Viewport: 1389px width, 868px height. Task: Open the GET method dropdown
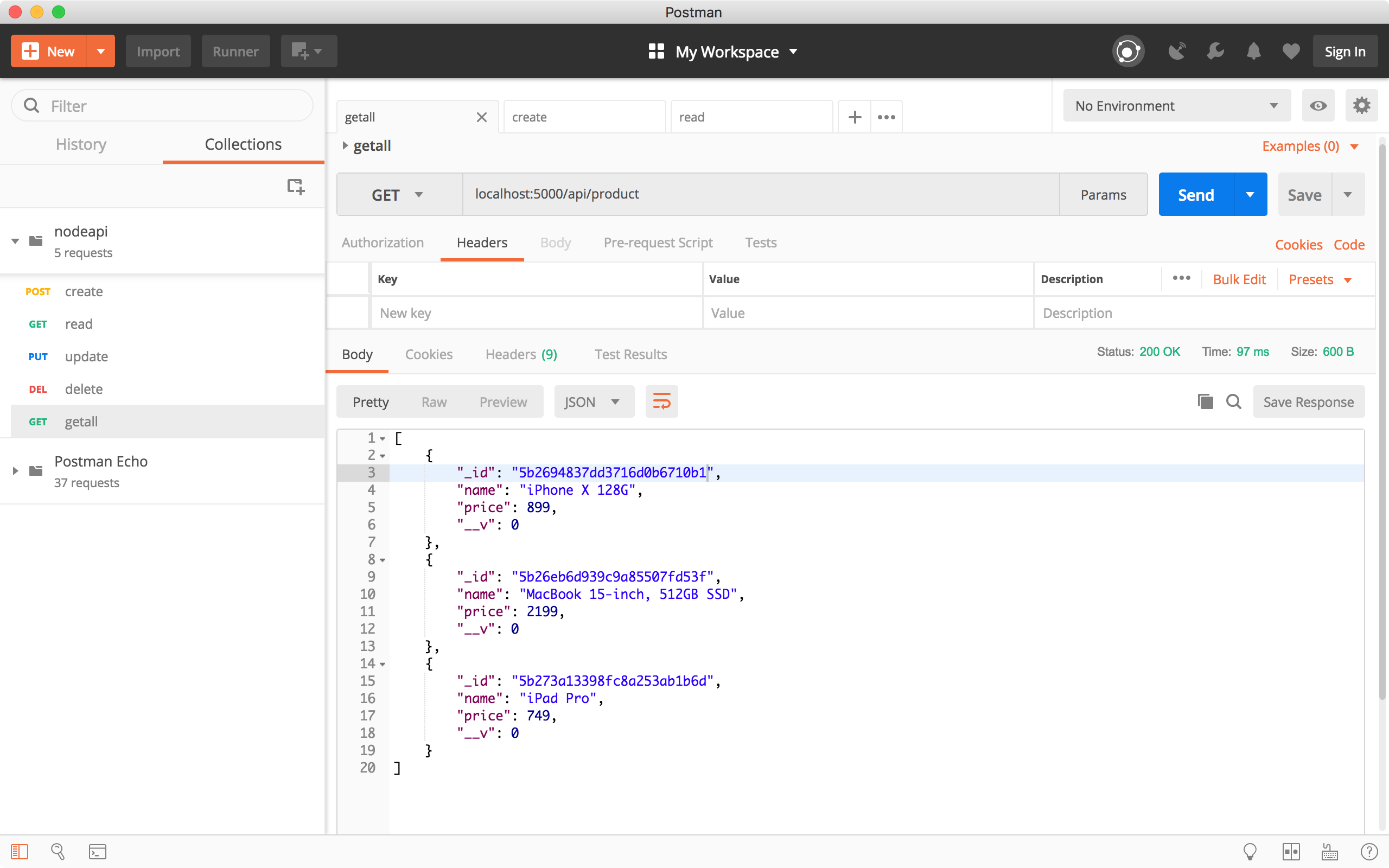[x=399, y=195]
